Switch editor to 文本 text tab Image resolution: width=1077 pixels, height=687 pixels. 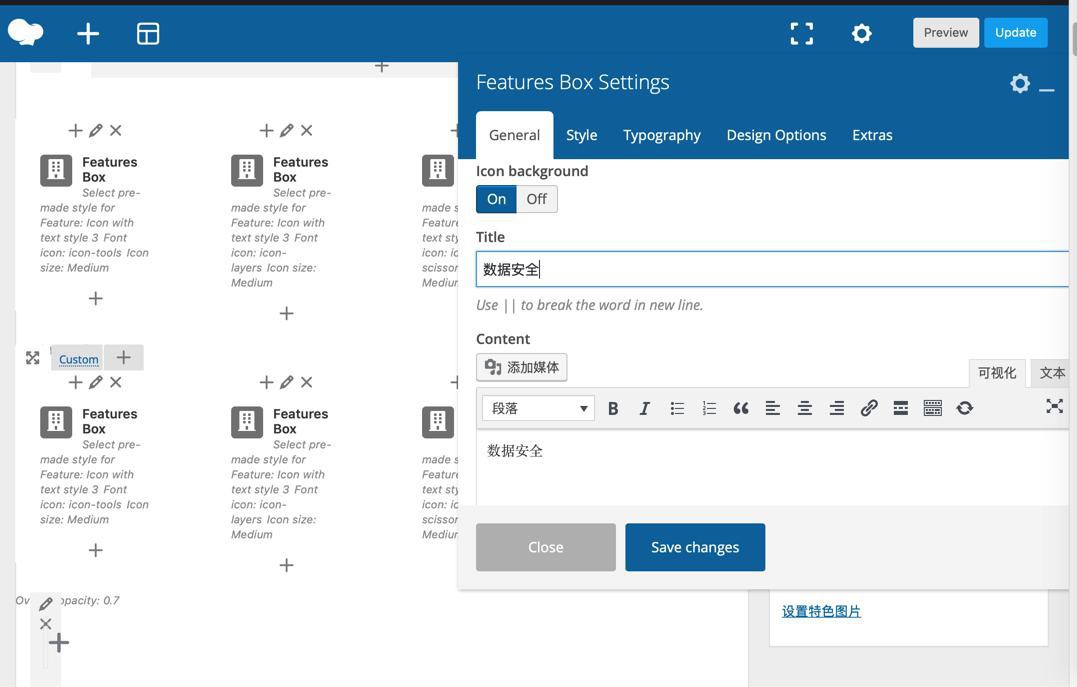[x=1052, y=373]
